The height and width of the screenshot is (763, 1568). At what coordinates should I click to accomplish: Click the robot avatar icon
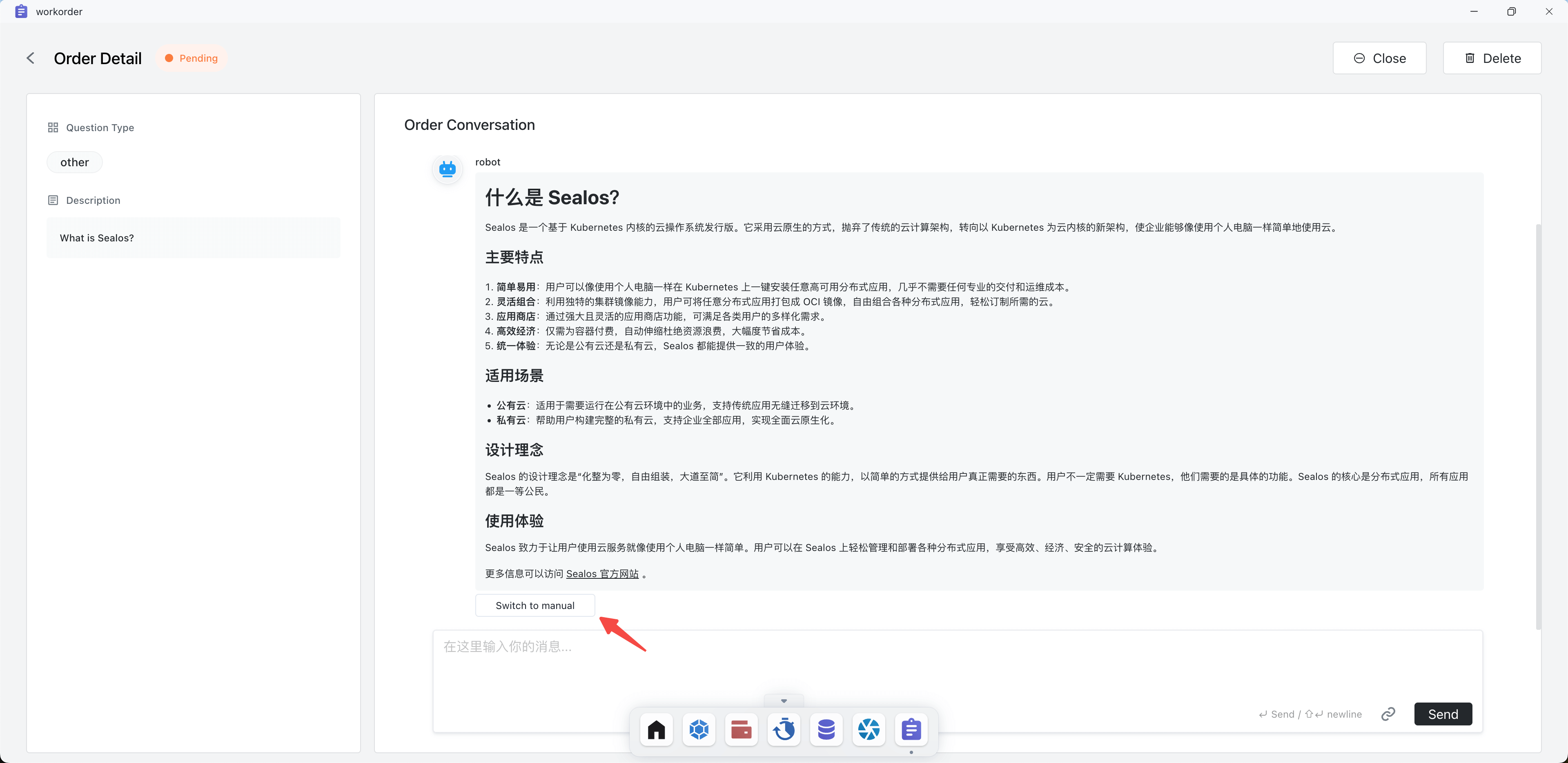[448, 169]
